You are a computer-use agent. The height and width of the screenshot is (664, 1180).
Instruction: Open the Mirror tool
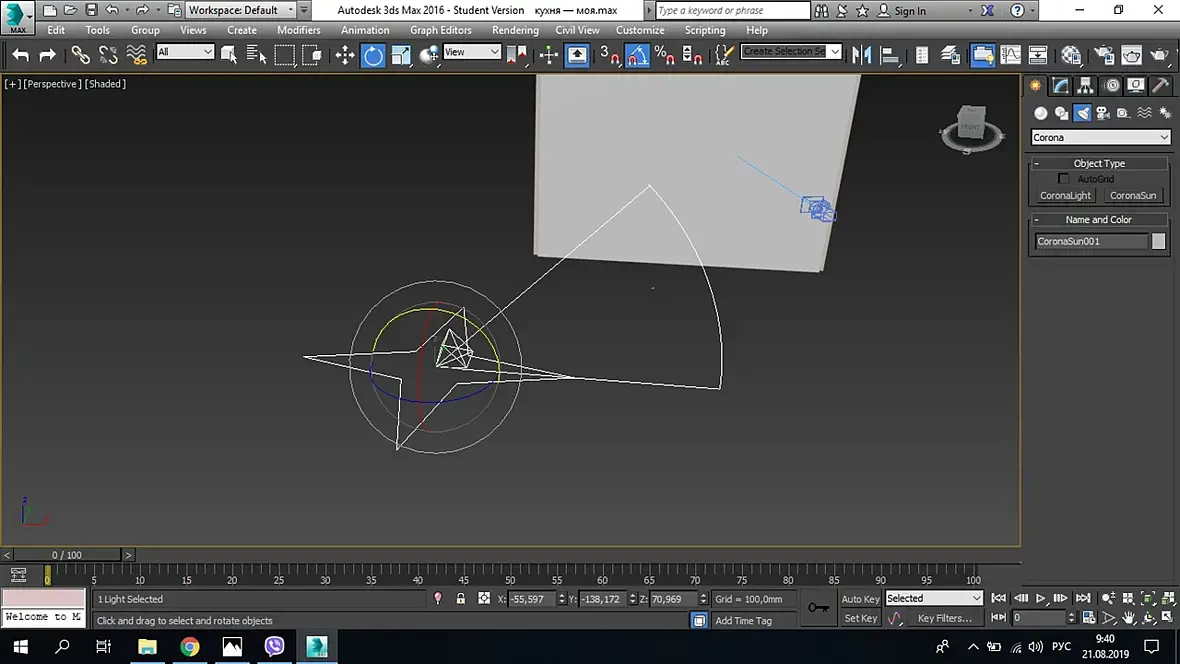point(861,55)
